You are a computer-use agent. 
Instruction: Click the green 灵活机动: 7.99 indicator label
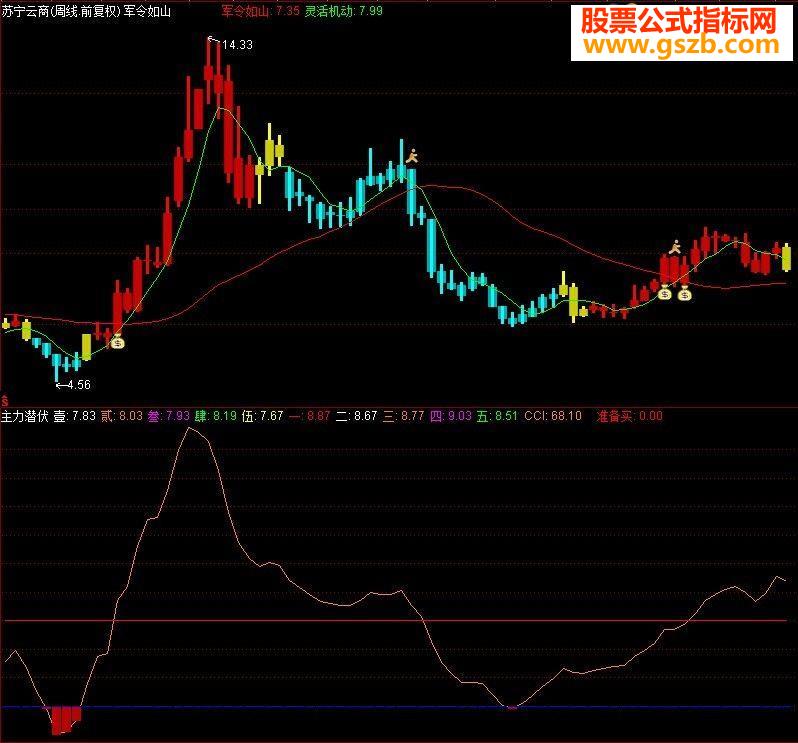[x=344, y=11]
